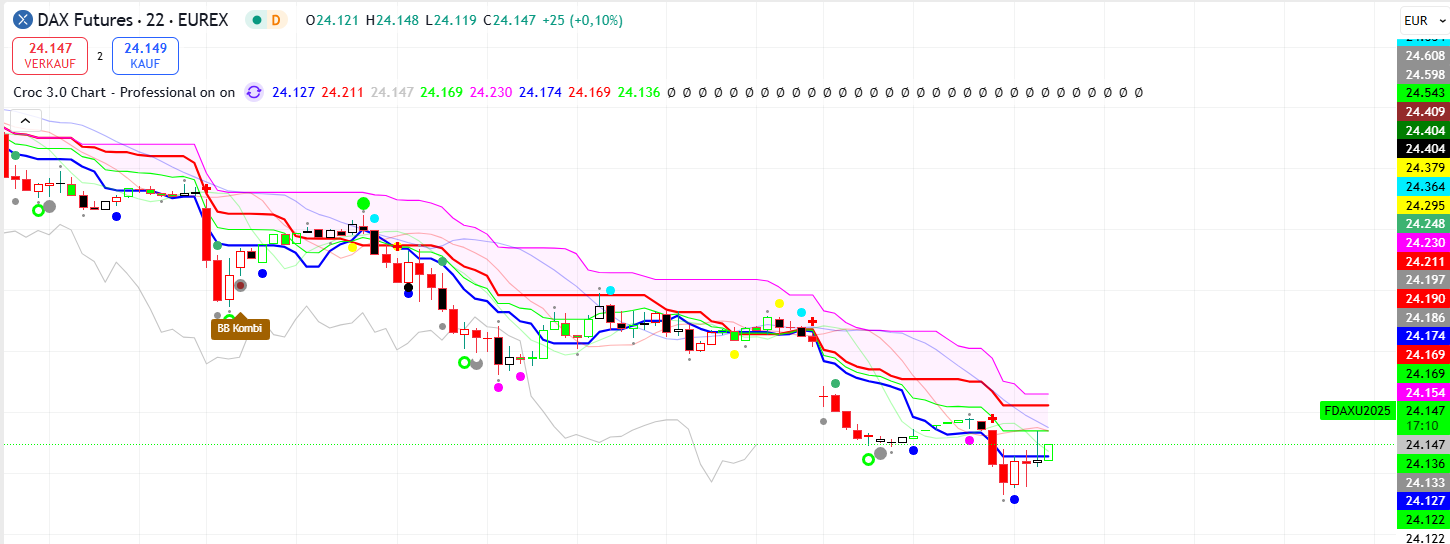Click the DAX Futures symbol logo icon
This screenshot has height=544, width=1450.
coord(22,20)
